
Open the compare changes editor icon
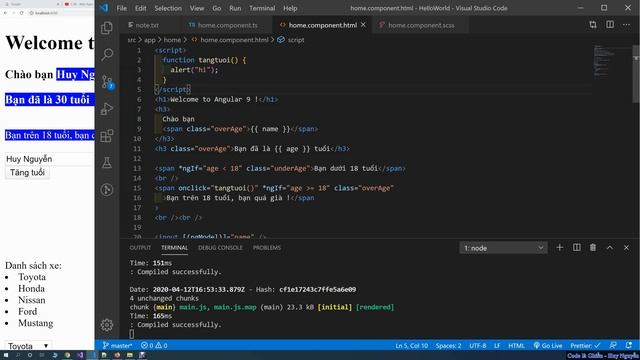pos(593,25)
